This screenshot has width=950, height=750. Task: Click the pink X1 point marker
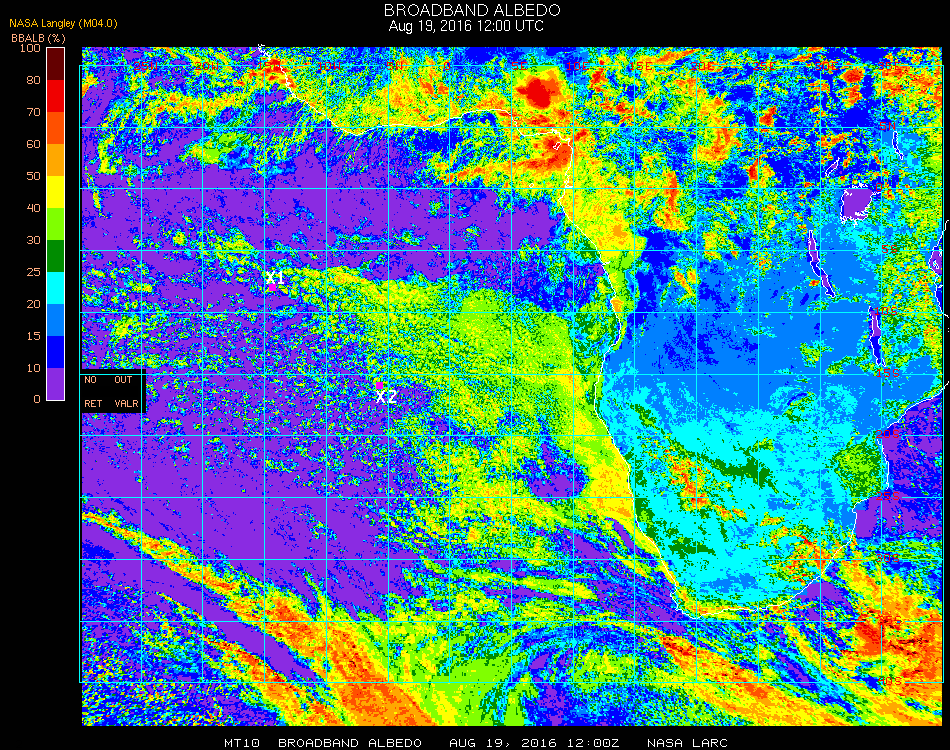pyautogui.click(x=272, y=287)
